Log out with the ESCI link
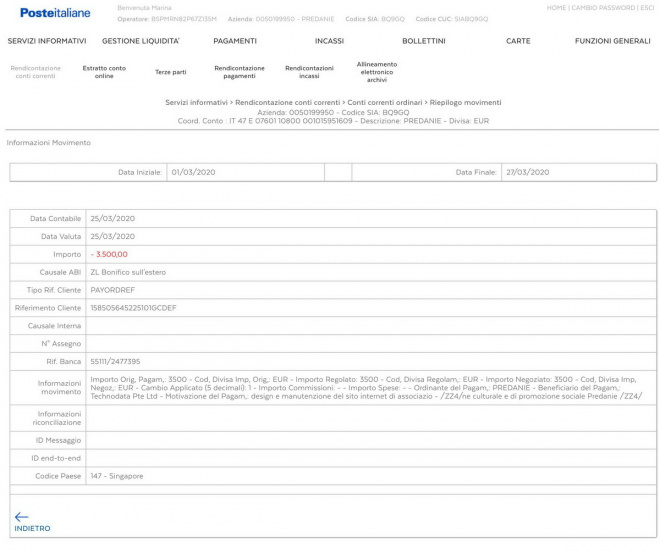660x553 pixels. (x=647, y=8)
